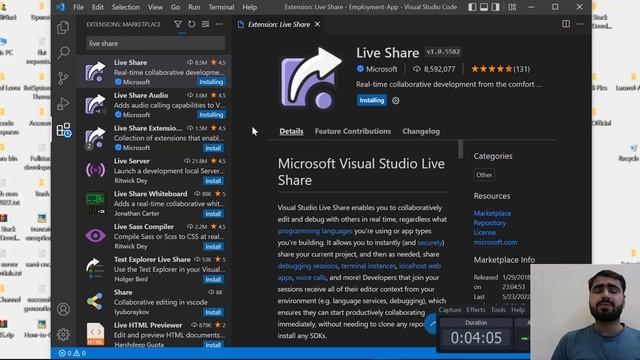640x360 pixels.
Task: Install Test Explorer Live Share
Action: point(213,280)
